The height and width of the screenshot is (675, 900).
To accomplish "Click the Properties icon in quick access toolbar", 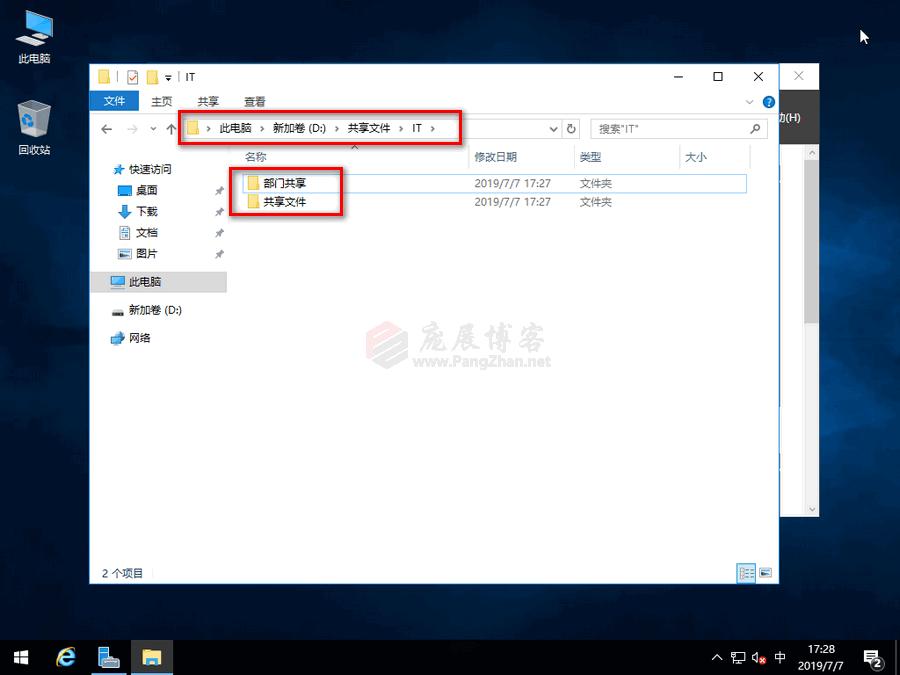I will (x=131, y=77).
